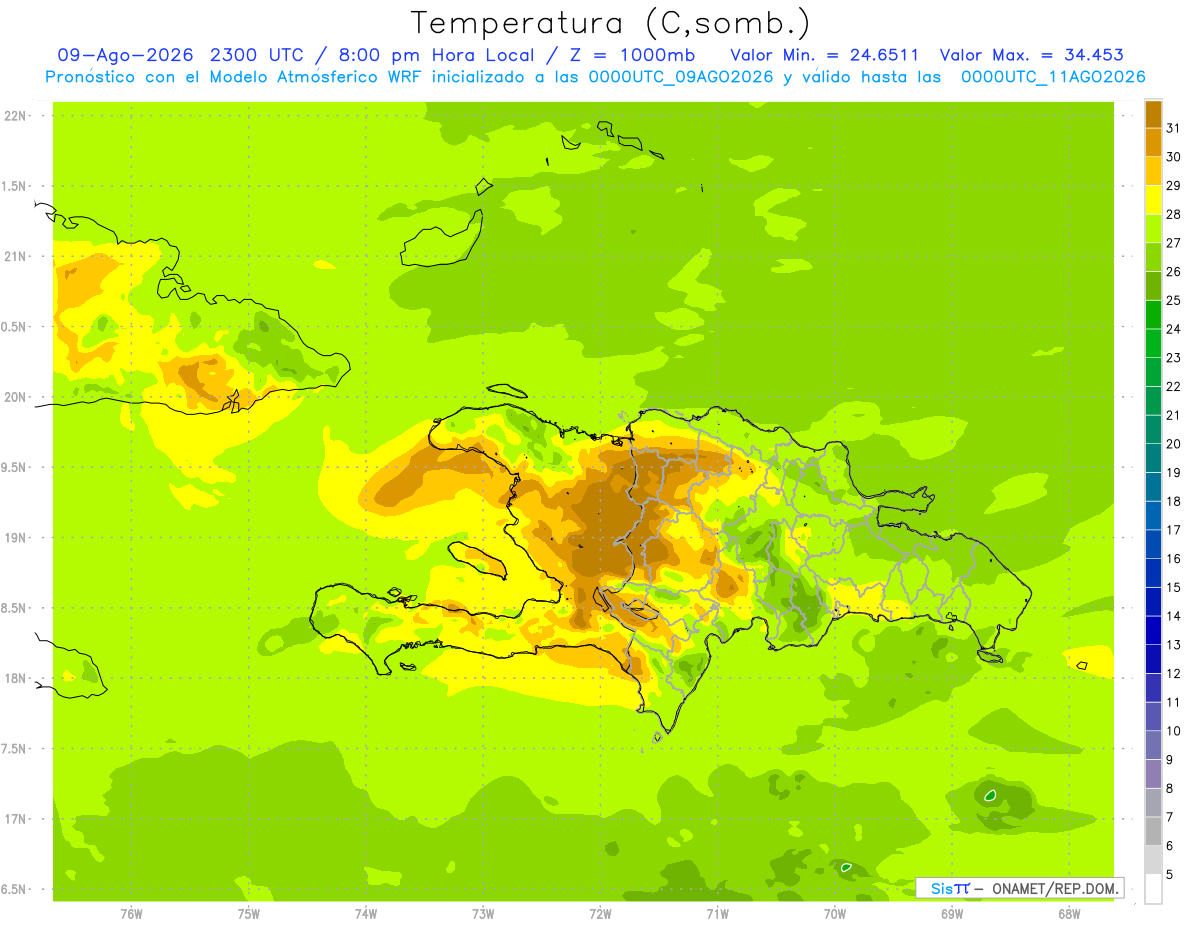Click the dark orange legend swatch above 31
Image resolution: width=1200 pixels, height=927 pixels.
click(1153, 114)
